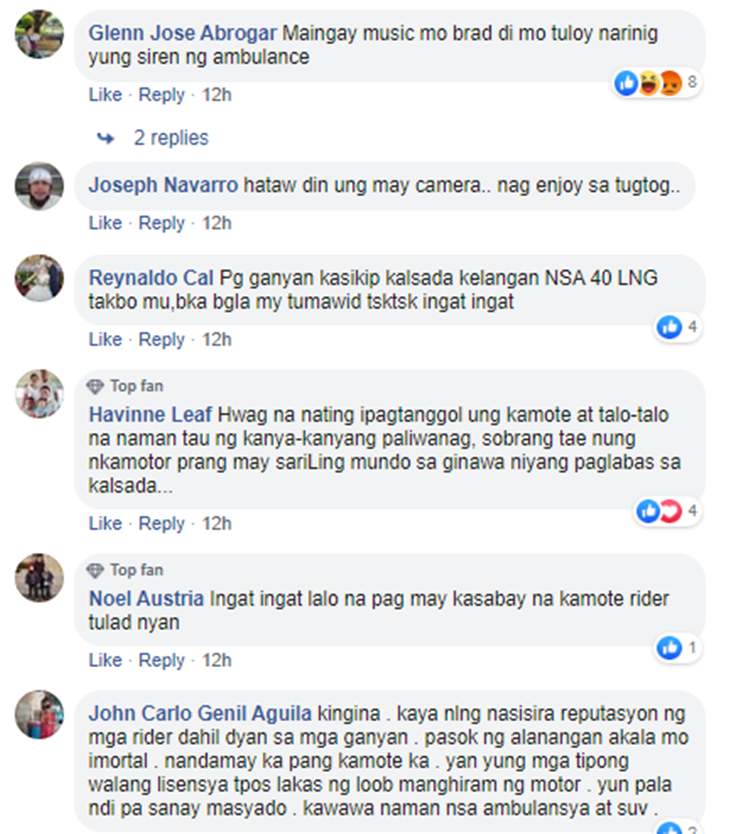The width and height of the screenshot is (750, 834).
Task: Reply to Noel Austria's comment
Action: coord(161,660)
